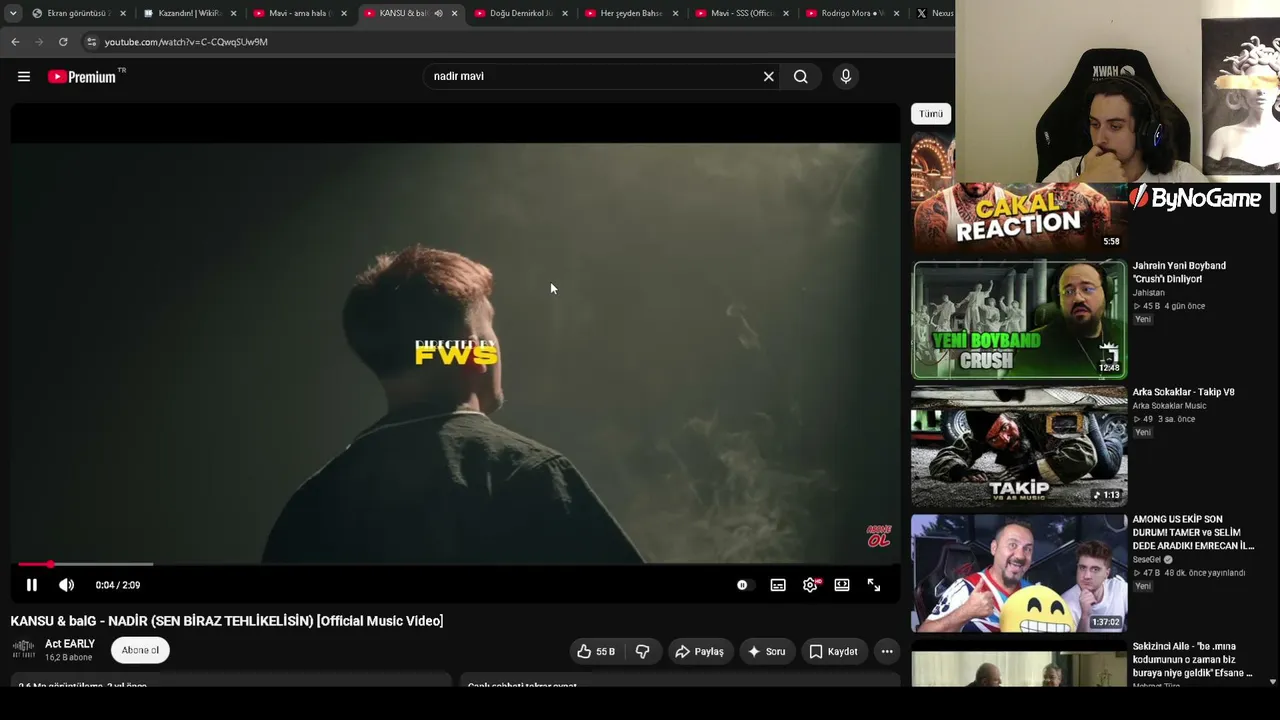Close the 'Mavi - ama hala' tab
This screenshot has width=1280, height=720.
[344, 13]
